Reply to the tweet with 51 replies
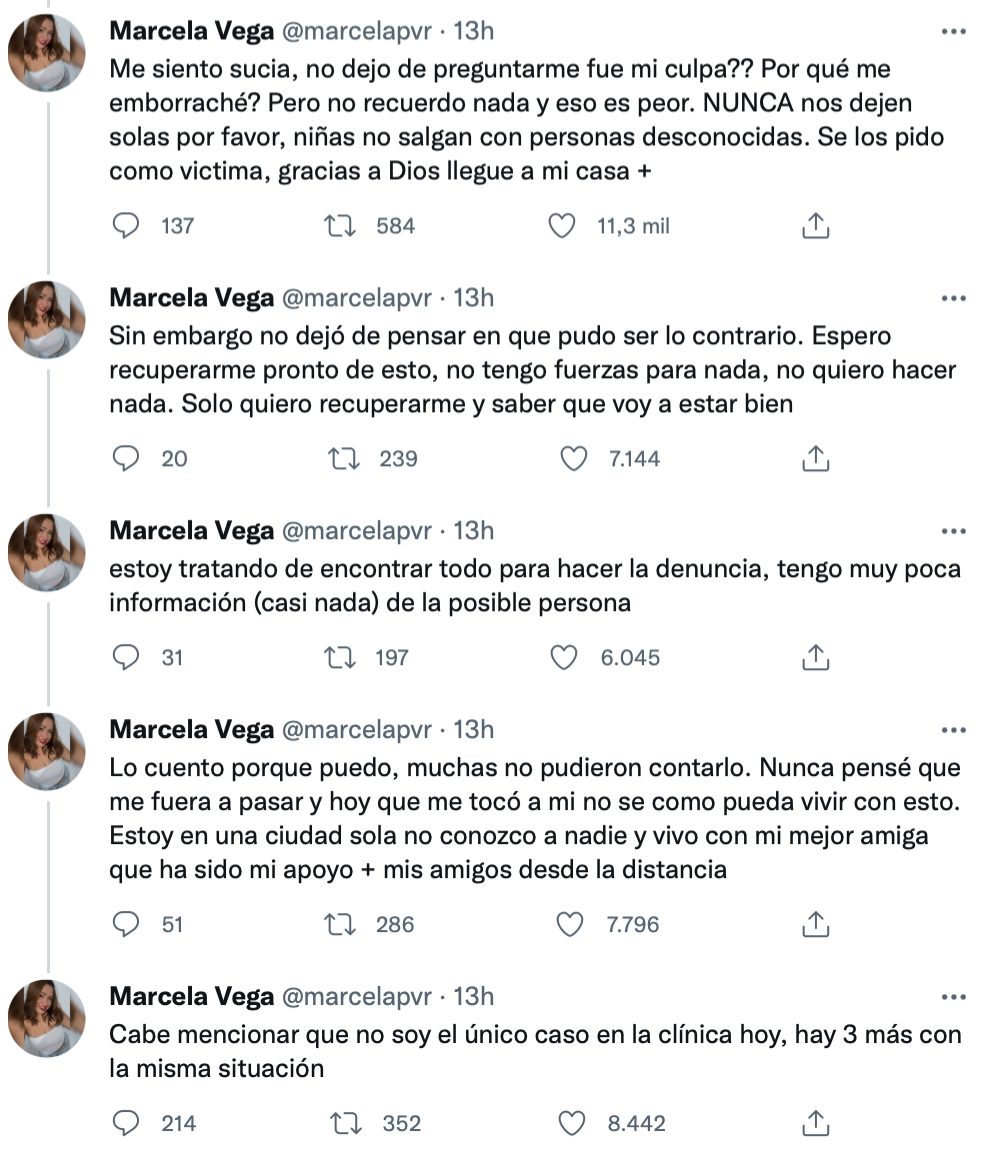The image size is (994, 1150). [125, 924]
